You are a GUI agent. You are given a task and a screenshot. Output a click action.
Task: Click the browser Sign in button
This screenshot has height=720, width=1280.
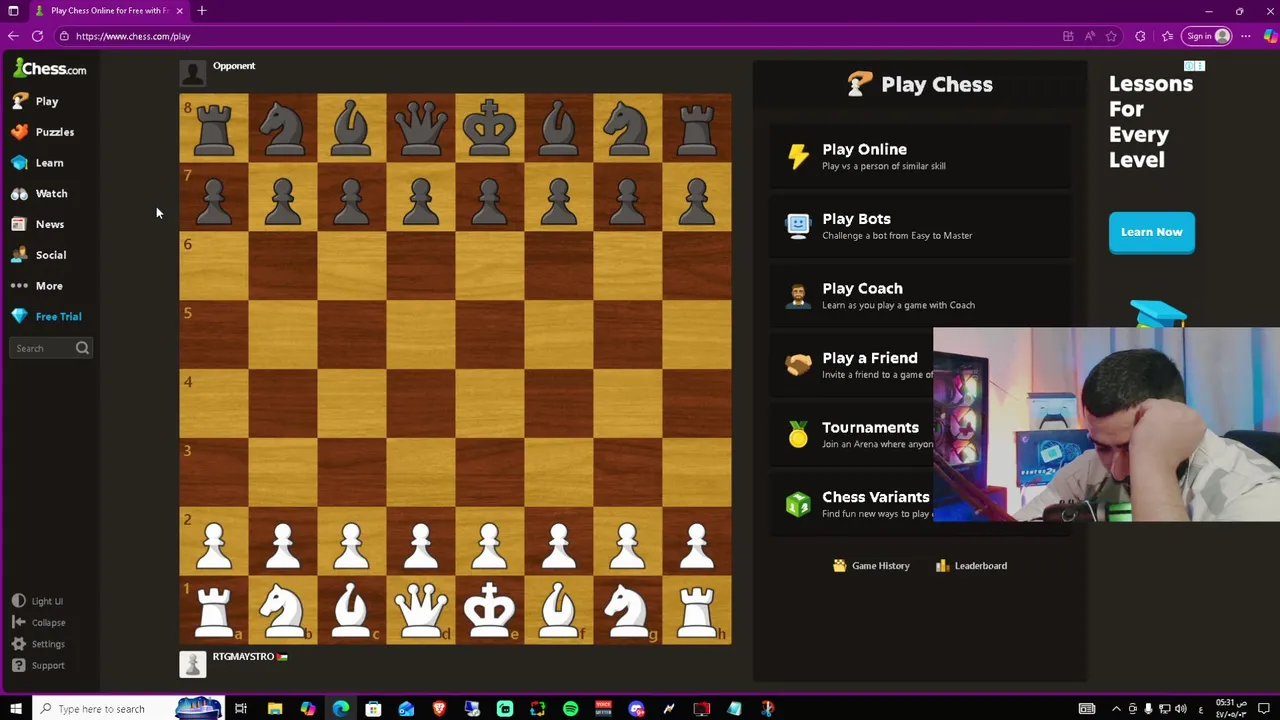tap(1207, 36)
